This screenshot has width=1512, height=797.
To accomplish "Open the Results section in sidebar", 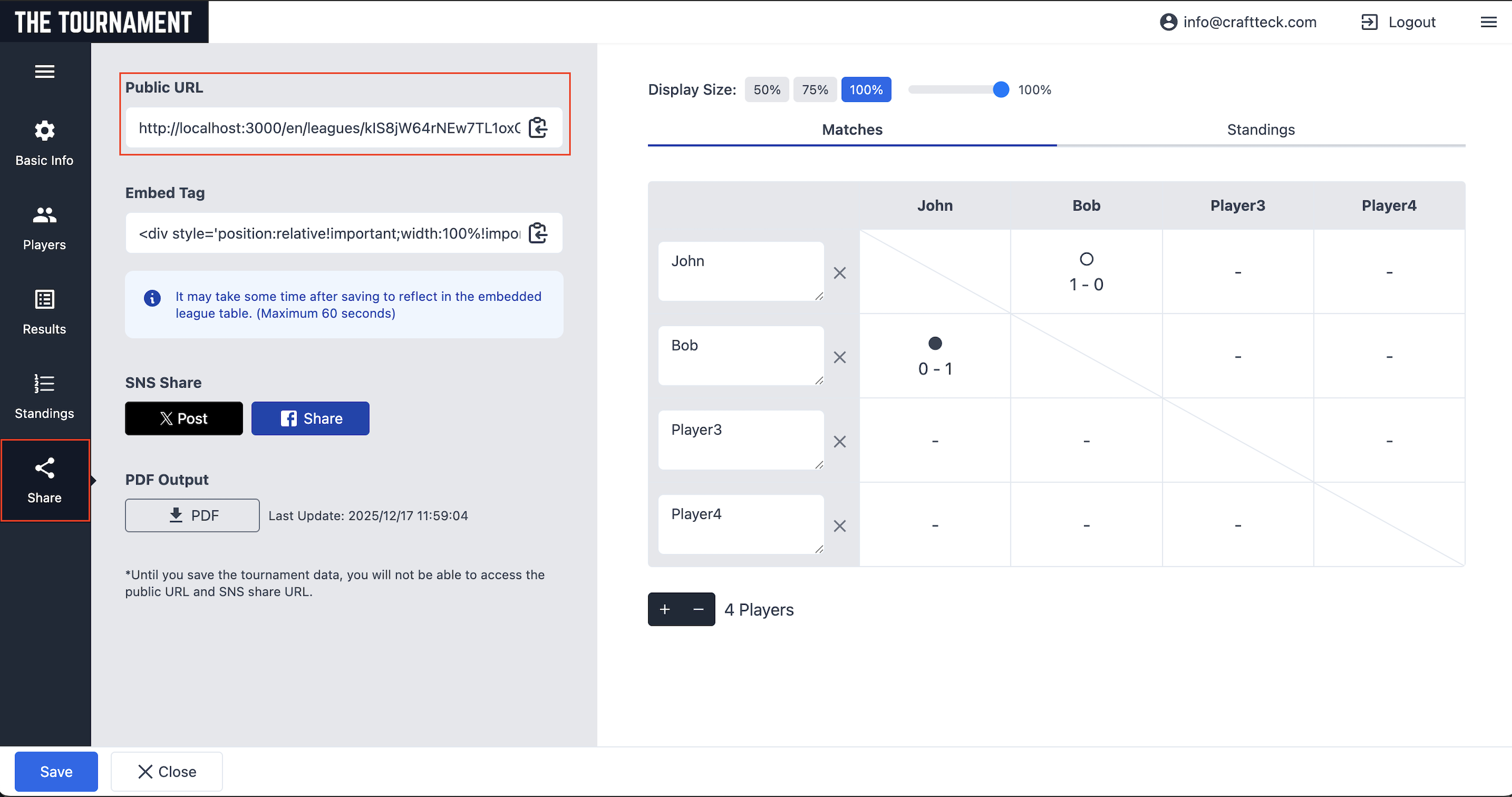I will click(x=45, y=312).
